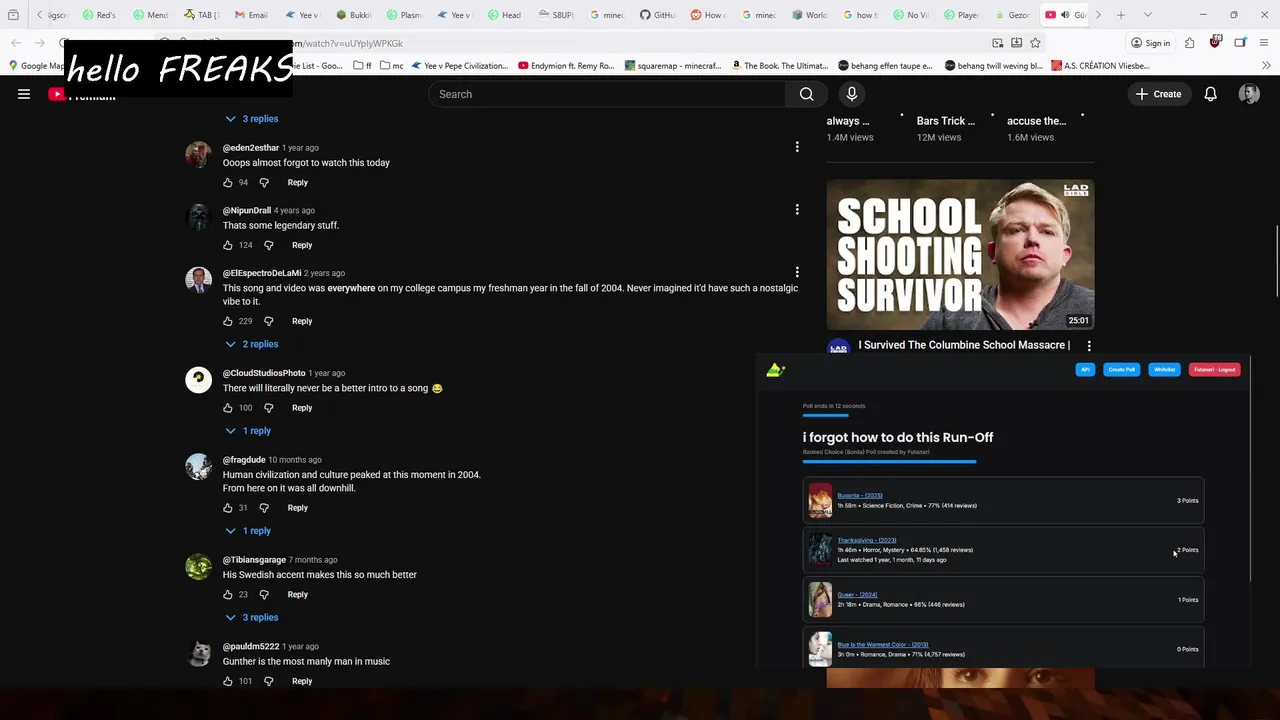Collapse the 3 replies at top
This screenshot has width=1280, height=720.
click(252, 119)
